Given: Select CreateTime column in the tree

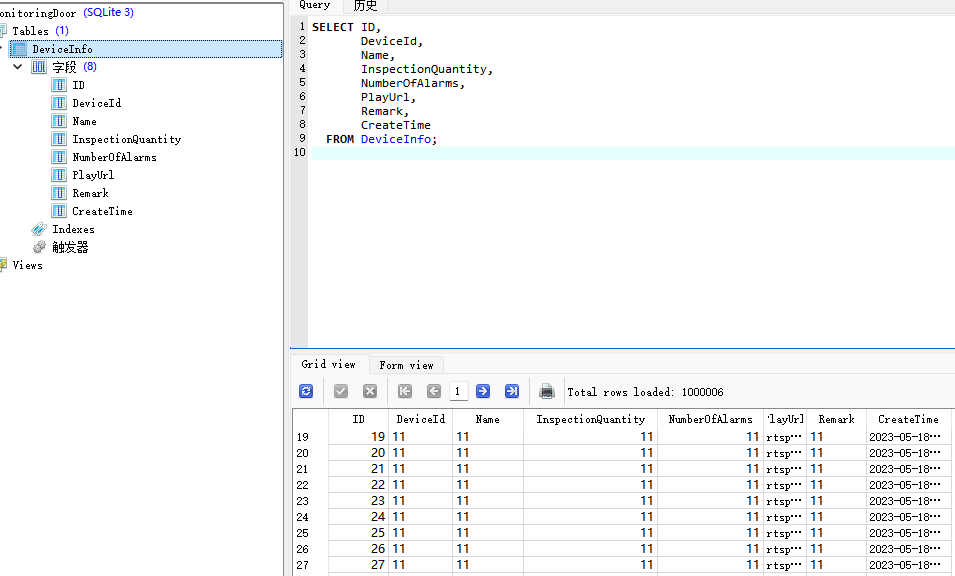Looking at the screenshot, I should coord(102,211).
